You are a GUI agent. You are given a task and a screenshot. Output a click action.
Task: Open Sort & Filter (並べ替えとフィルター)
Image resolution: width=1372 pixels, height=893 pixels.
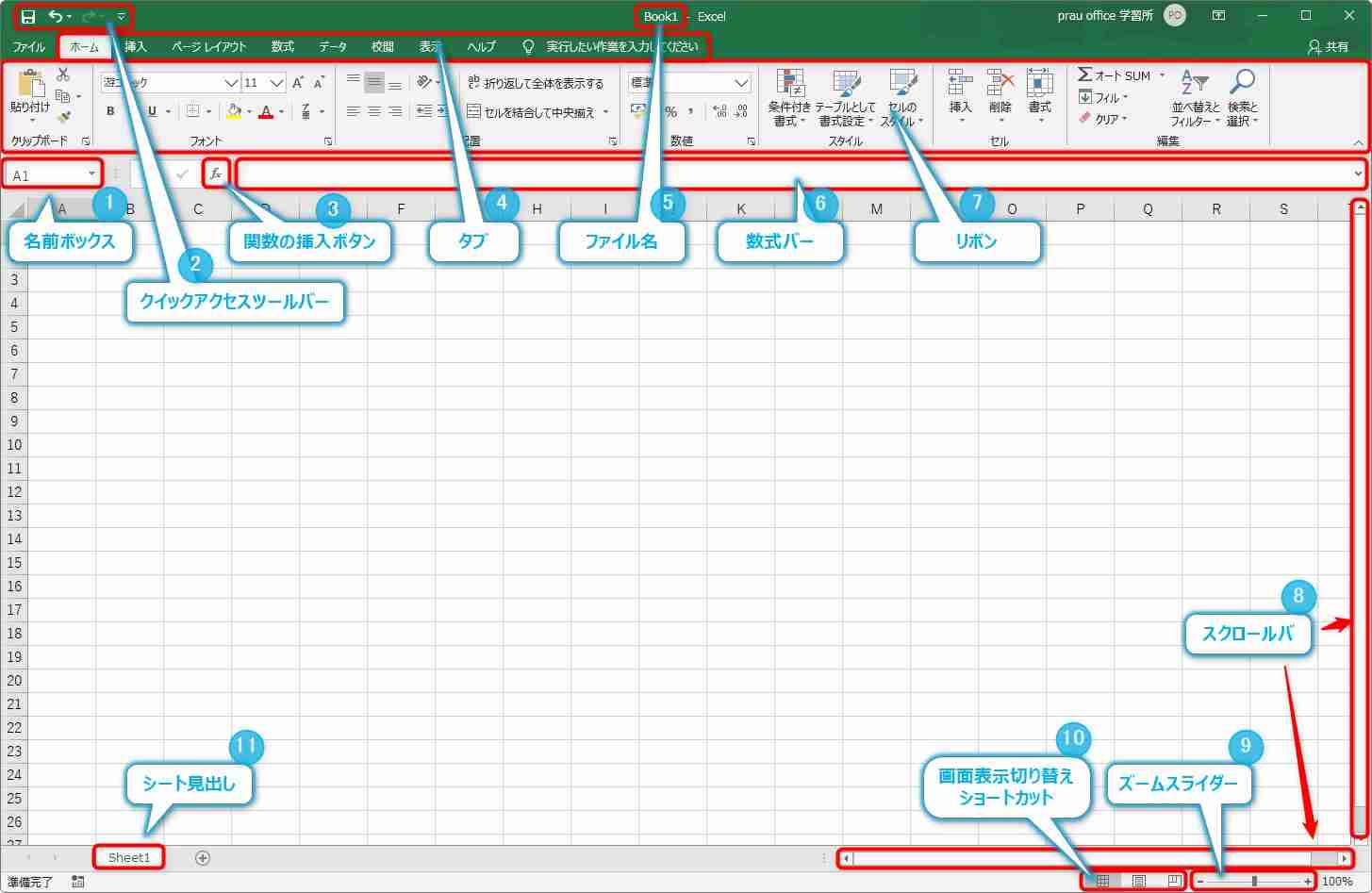1195,98
